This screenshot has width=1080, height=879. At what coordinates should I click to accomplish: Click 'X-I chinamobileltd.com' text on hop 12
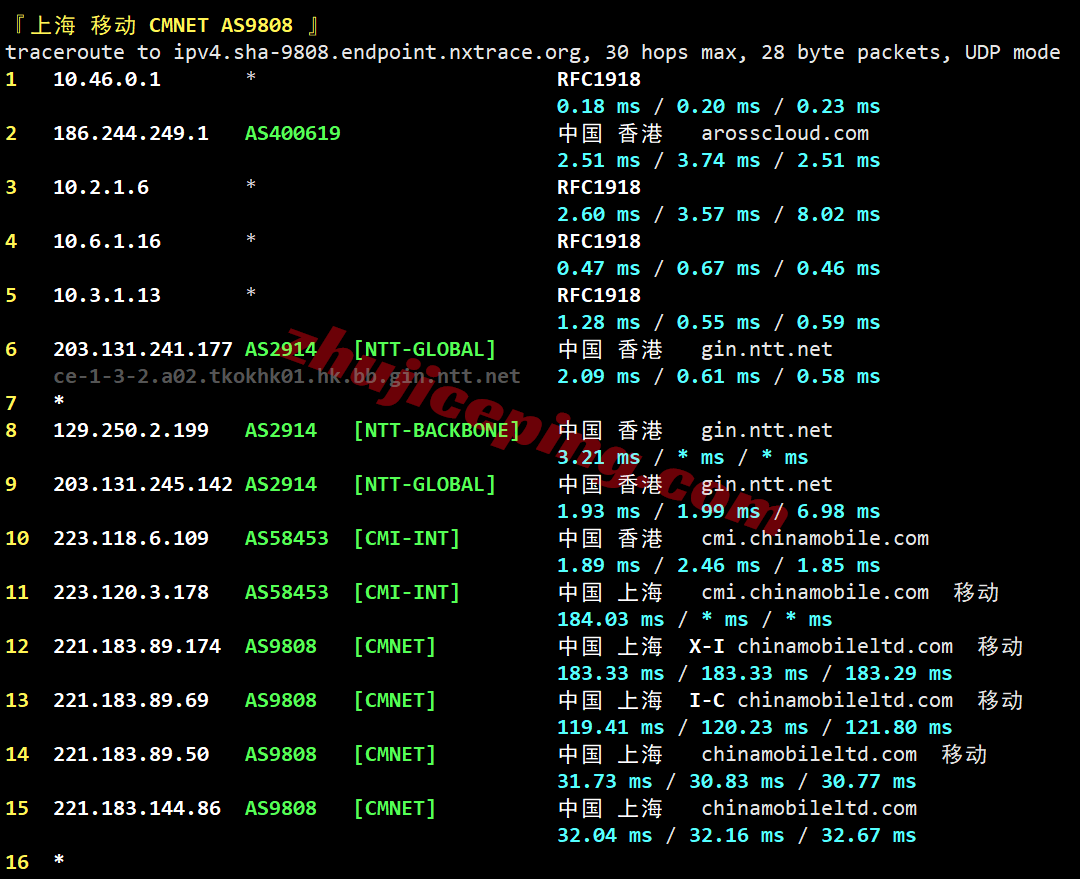[x=821, y=646]
